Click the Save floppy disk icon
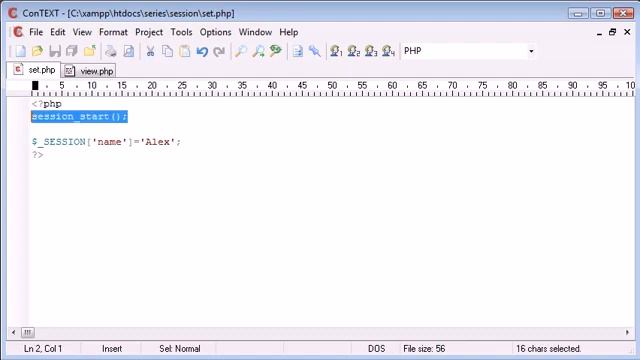 (x=55, y=51)
